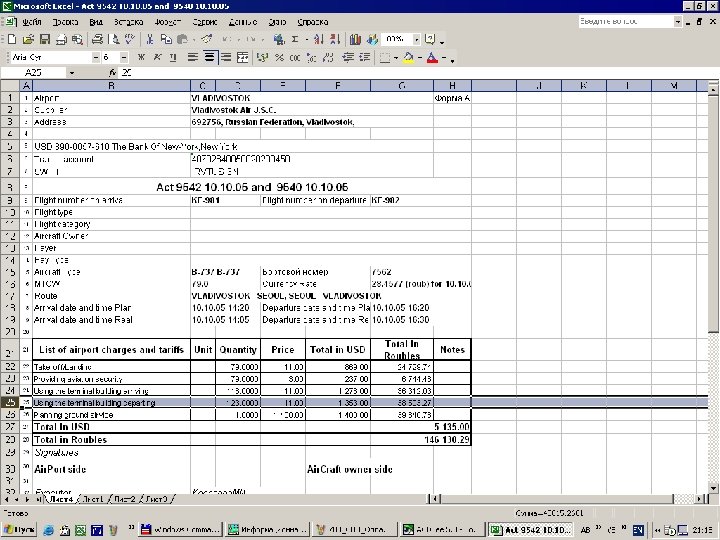The width and height of the screenshot is (720, 540).
Task: Open the AutoSum functions dropdown arrow
Action: pos(306,40)
